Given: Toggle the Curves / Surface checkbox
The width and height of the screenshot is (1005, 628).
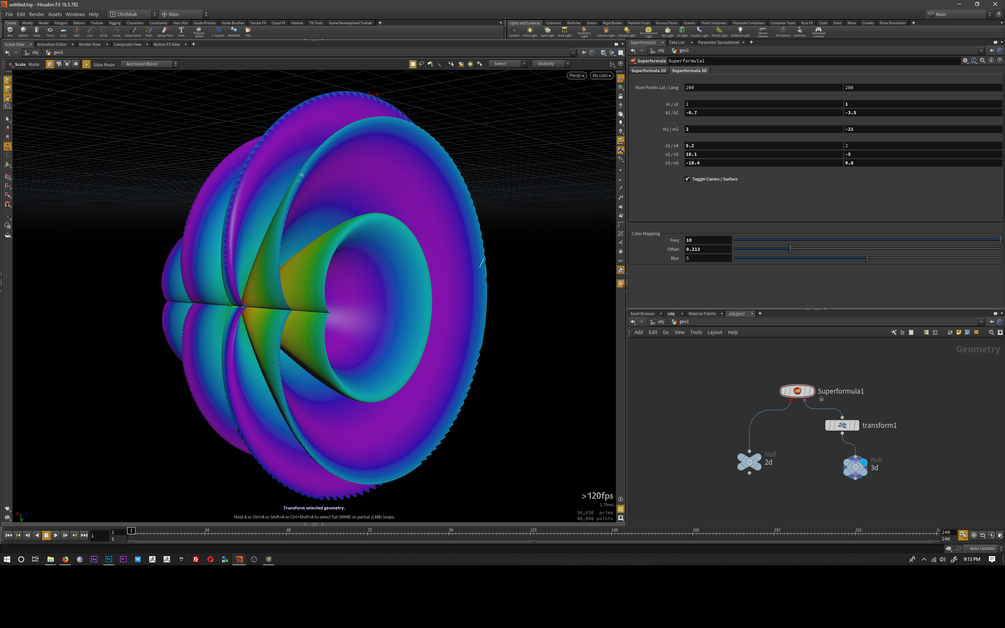Looking at the screenshot, I should click(x=687, y=179).
